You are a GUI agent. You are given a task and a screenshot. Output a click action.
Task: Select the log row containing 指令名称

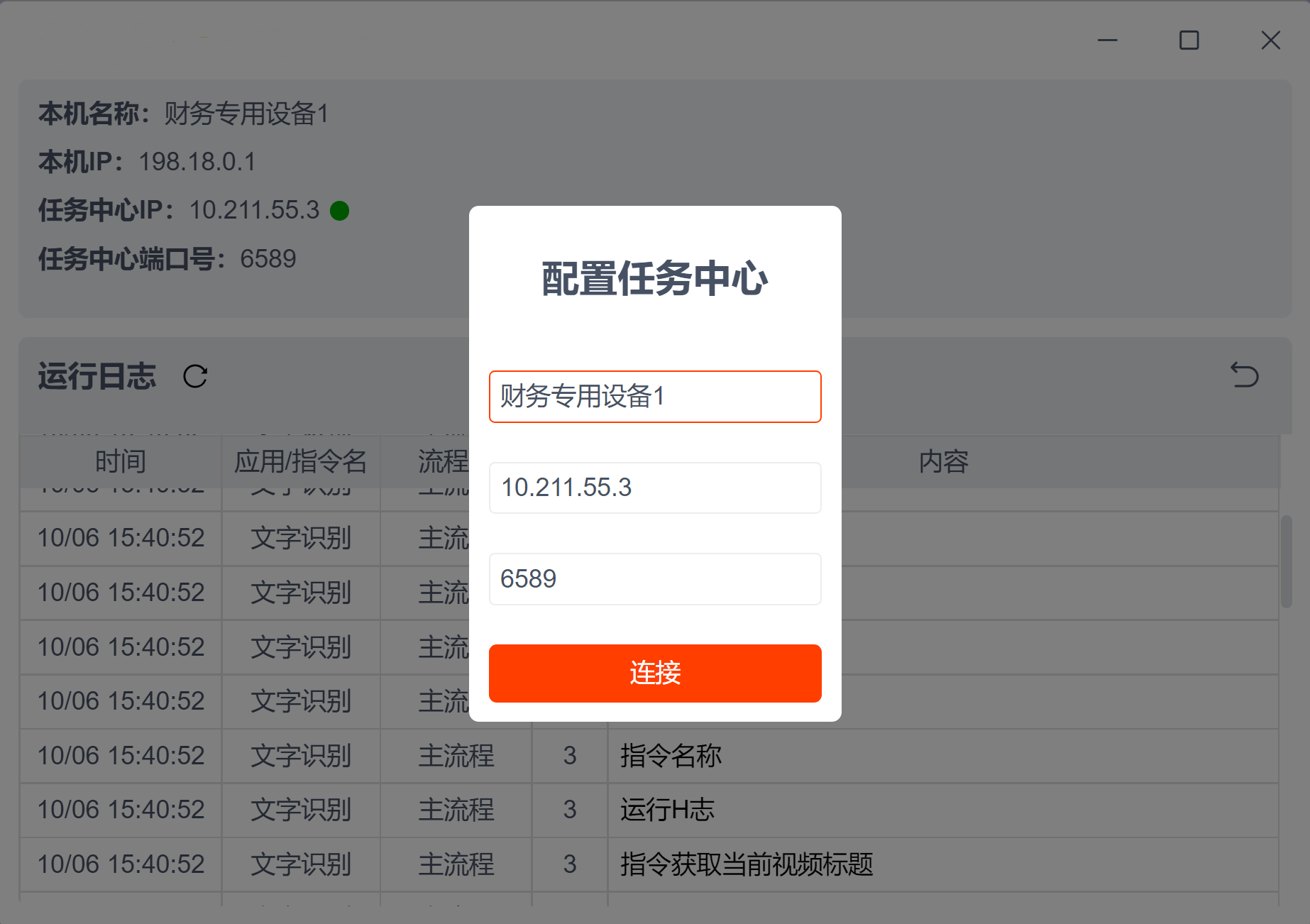tap(671, 756)
